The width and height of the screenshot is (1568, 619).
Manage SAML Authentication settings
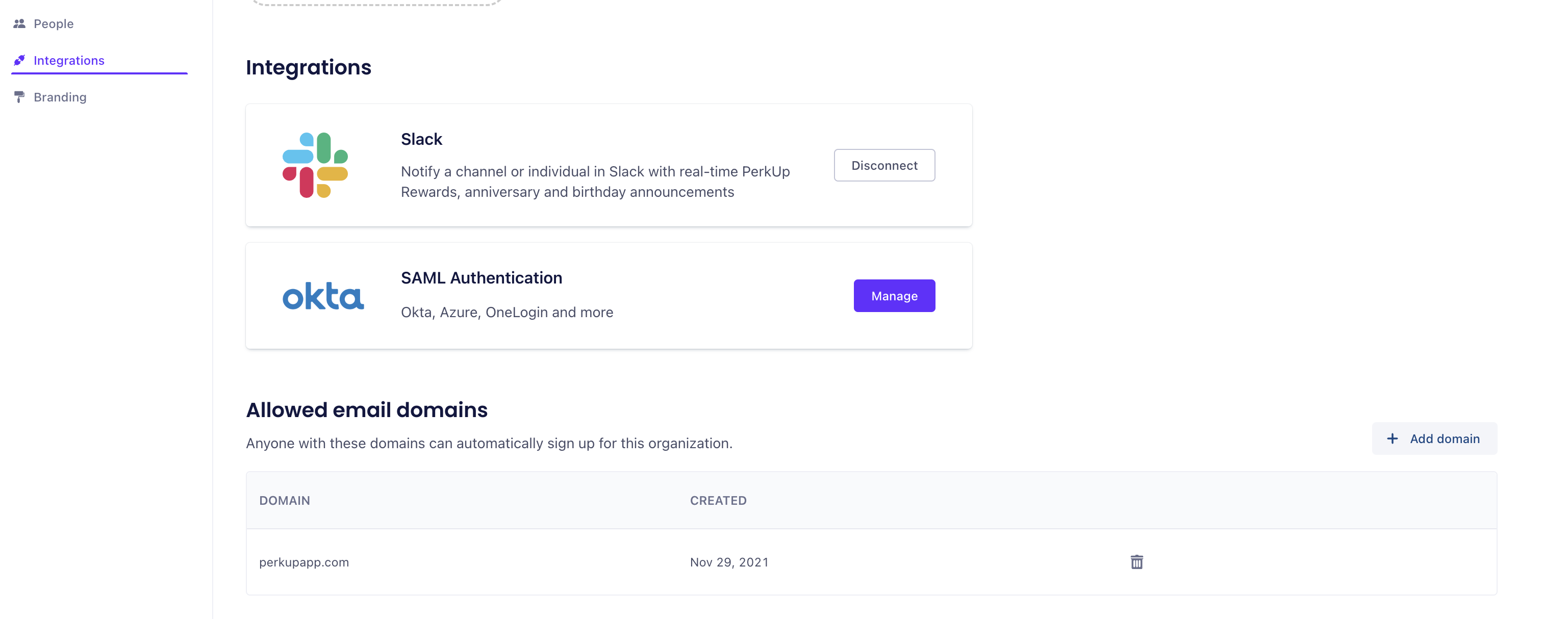click(894, 296)
